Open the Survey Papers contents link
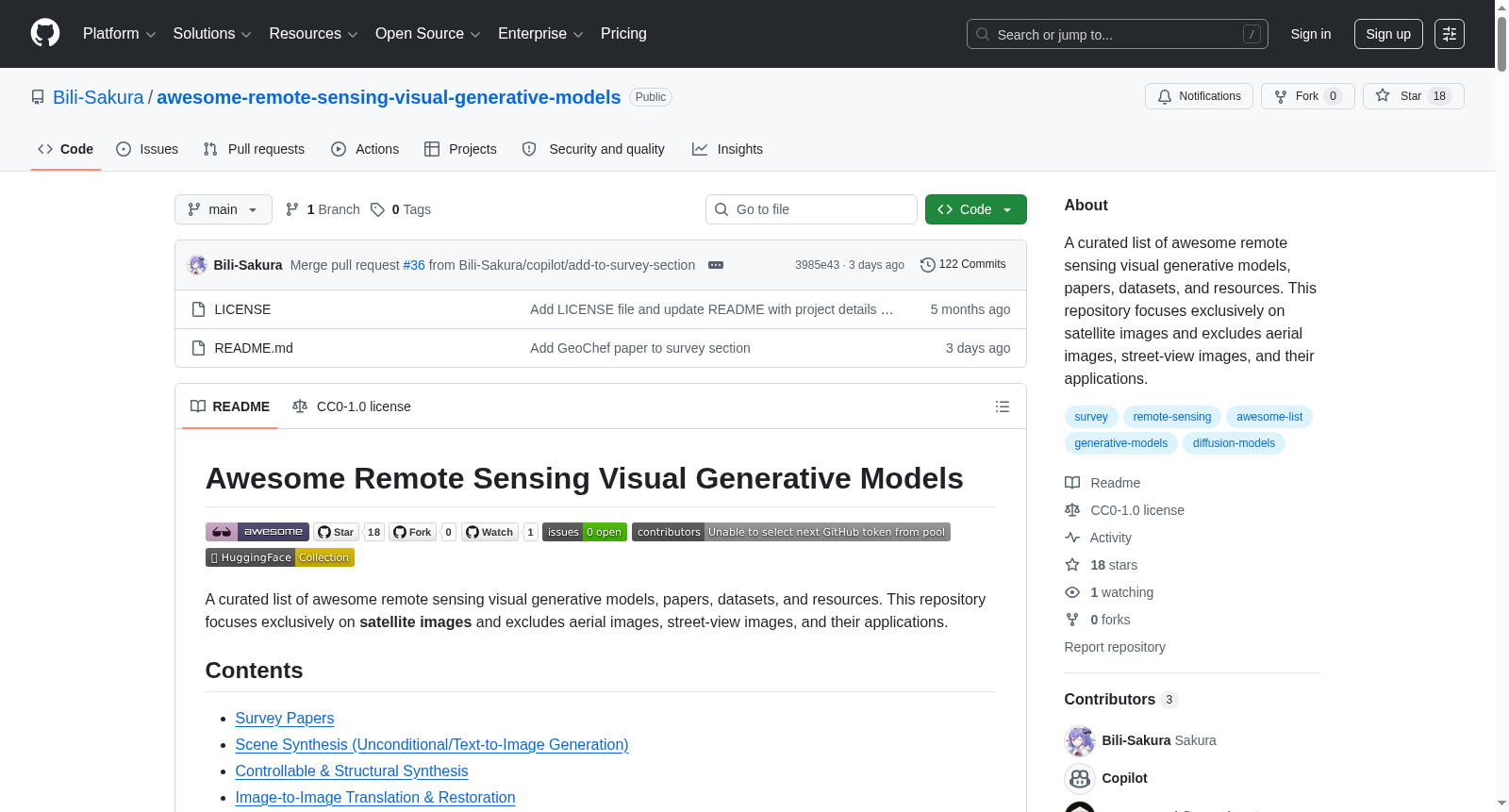The width and height of the screenshot is (1509, 812). pyautogui.click(x=285, y=718)
